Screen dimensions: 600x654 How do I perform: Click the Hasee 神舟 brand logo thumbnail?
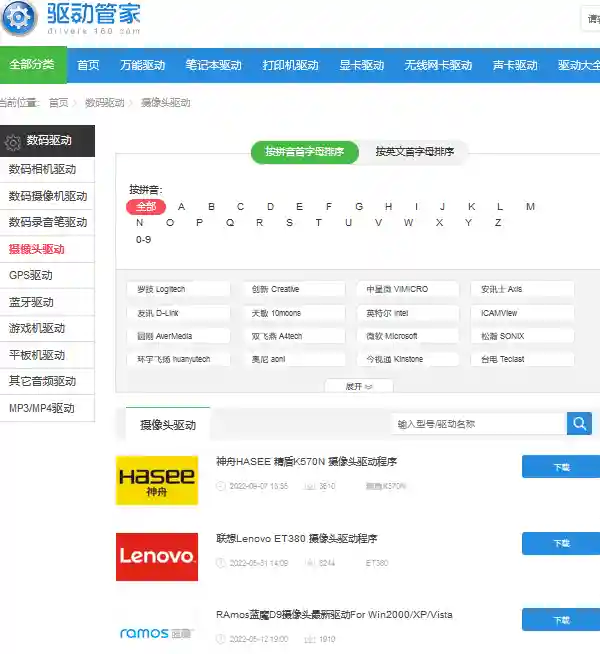(157, 480)
